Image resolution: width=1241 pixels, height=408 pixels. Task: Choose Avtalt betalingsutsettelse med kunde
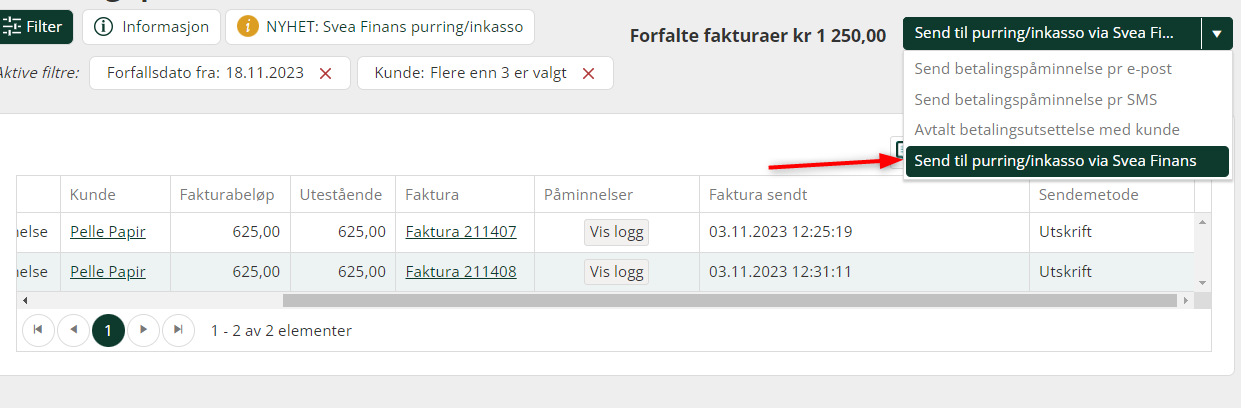[1047, 130]
